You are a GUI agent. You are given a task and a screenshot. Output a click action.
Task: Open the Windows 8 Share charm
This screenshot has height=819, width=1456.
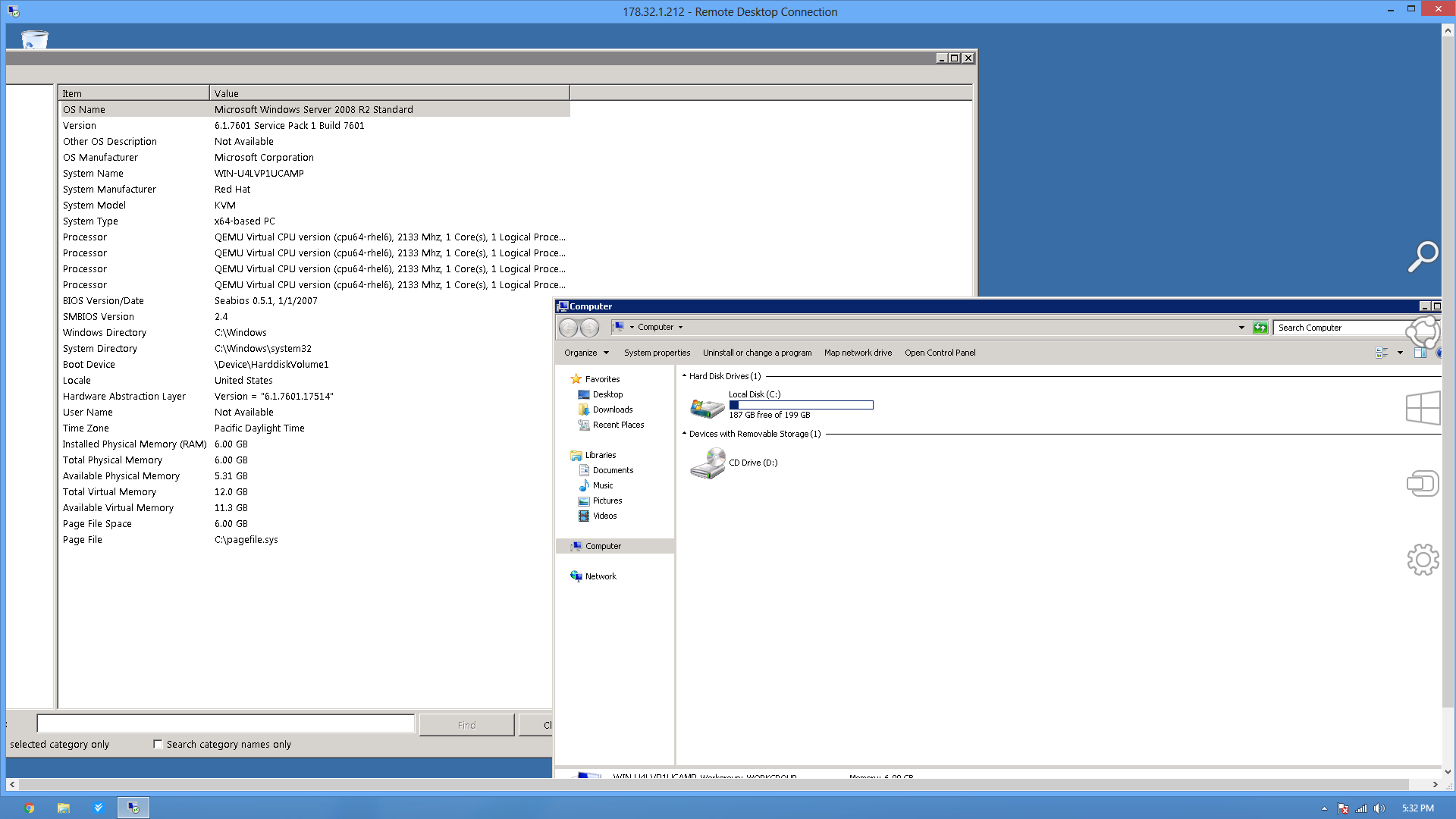pos(1423,331)
